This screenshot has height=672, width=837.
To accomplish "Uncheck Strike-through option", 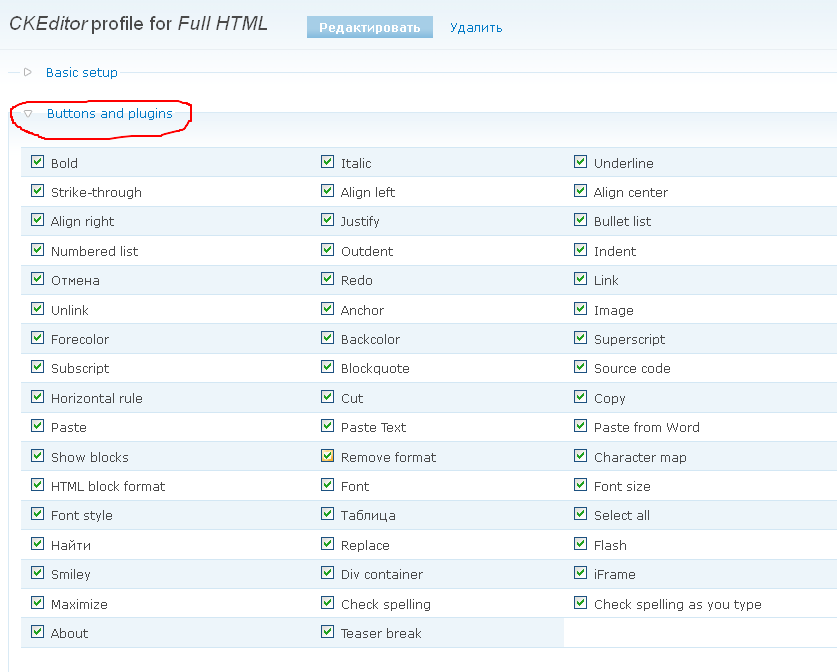I will 37,191.
